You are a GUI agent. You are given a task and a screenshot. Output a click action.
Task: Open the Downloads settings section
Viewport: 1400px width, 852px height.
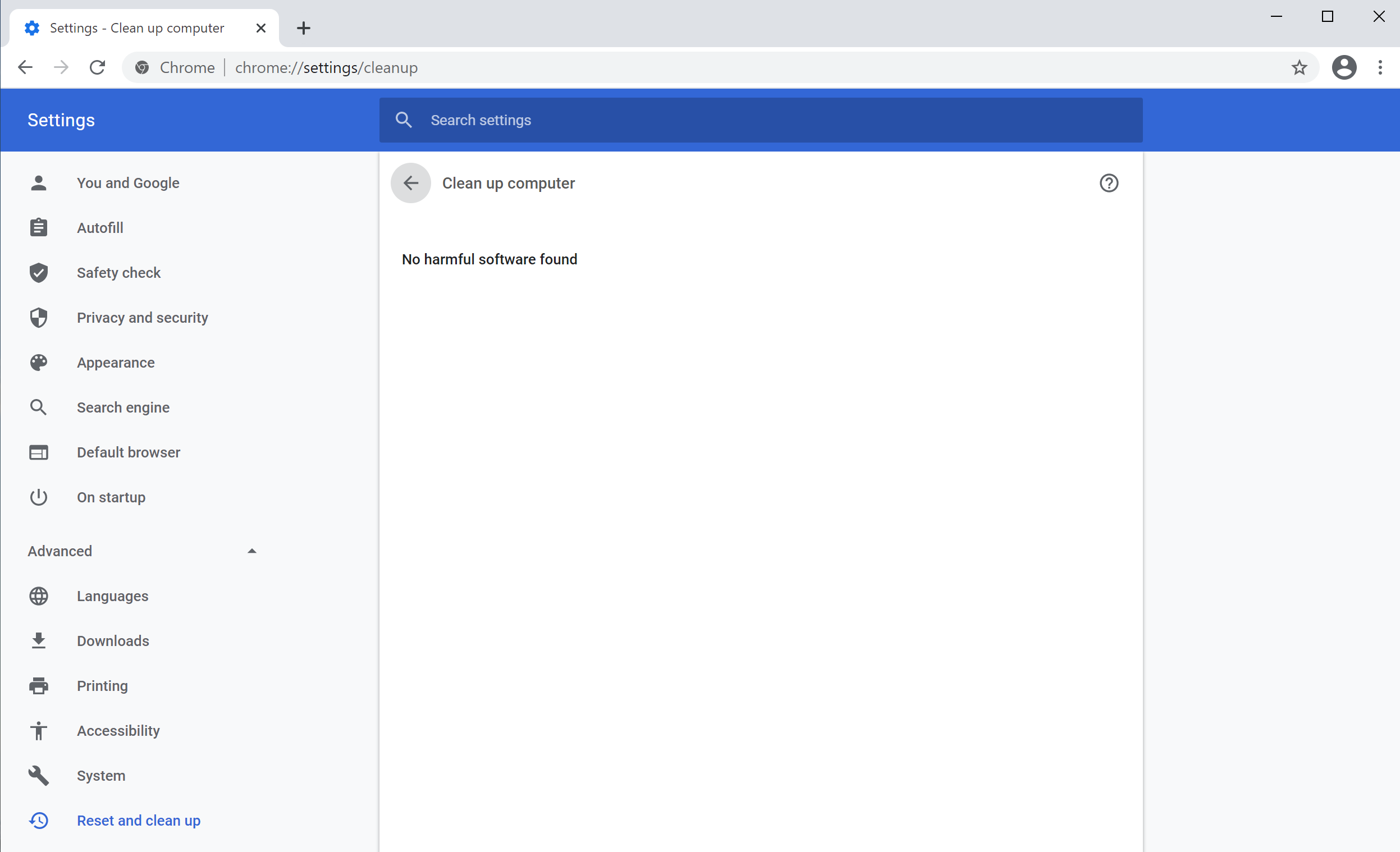38,641
